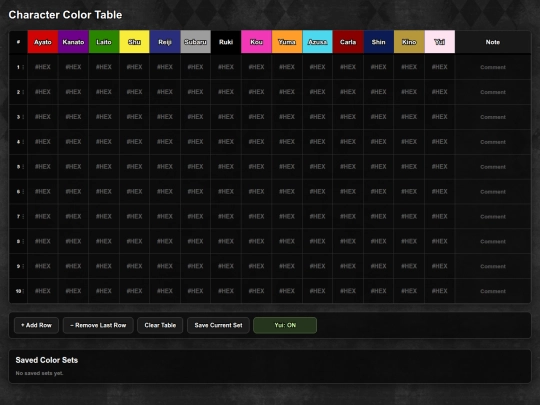Viewport: 540px width, 405px height.
Task: Focus row 1 Carla #HEX field
Action: click(x=348, y=67)
